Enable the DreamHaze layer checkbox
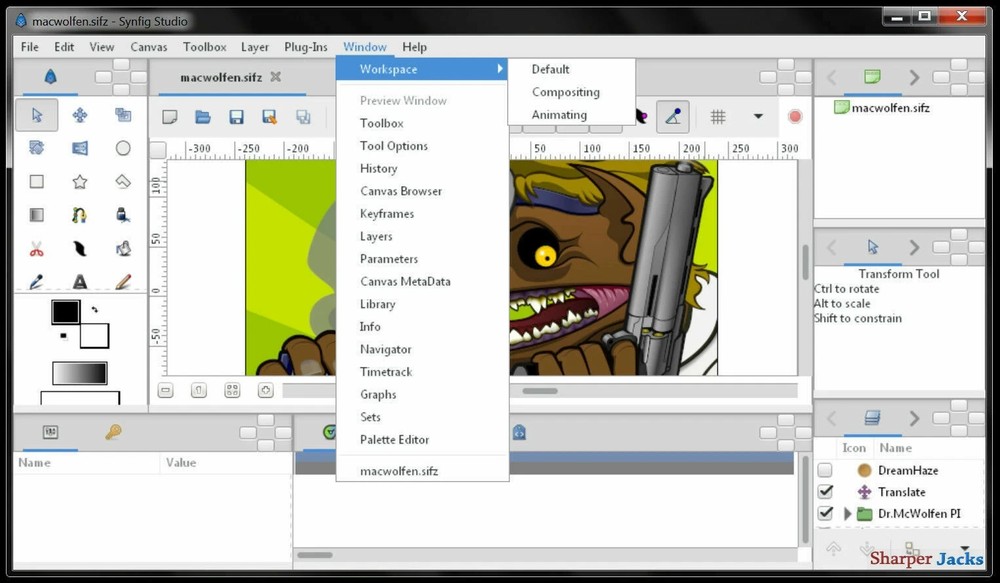This screenshot has height=583, width=1000. click(825, 471)
